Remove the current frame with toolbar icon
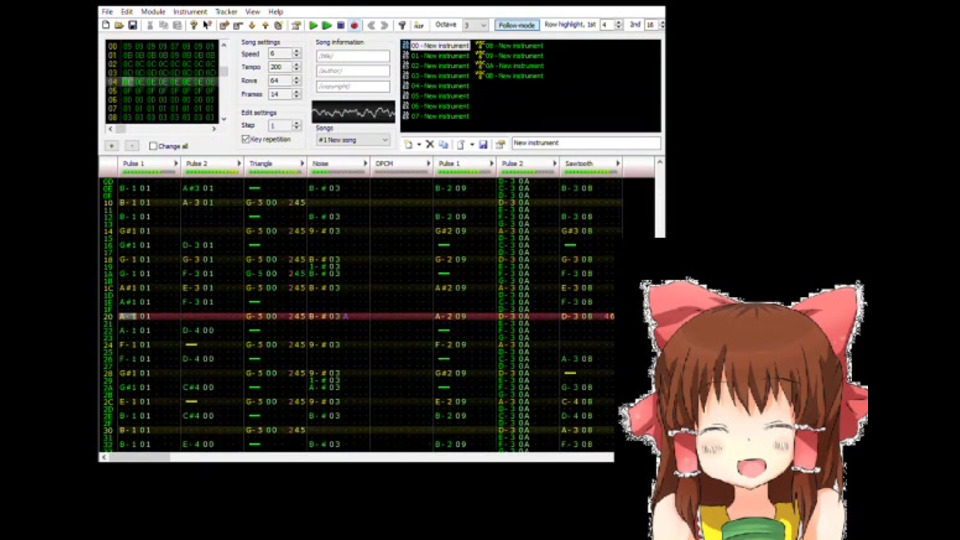Image resolution: width=960 pixels, height=540 pixels. [x=238, y=25]
